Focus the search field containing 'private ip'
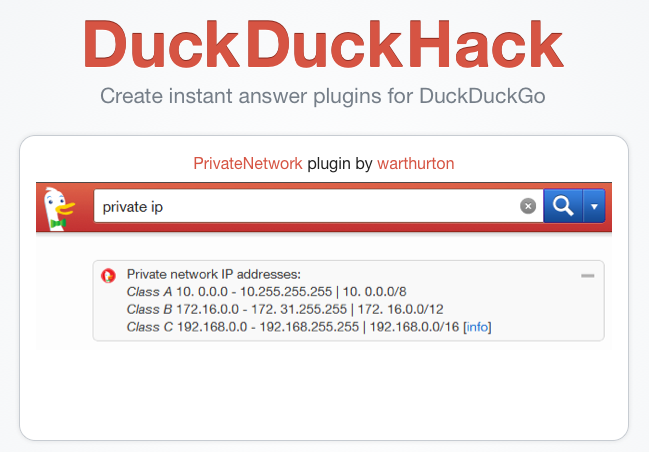This screenshot has width=649, height=452. [x=306, y=206]
